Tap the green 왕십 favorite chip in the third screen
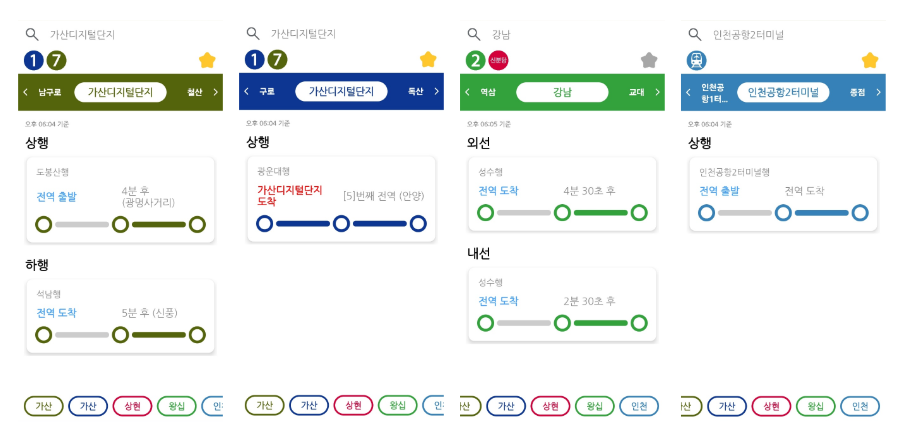Viewport: 897px width, 432px height. [595, 406]
